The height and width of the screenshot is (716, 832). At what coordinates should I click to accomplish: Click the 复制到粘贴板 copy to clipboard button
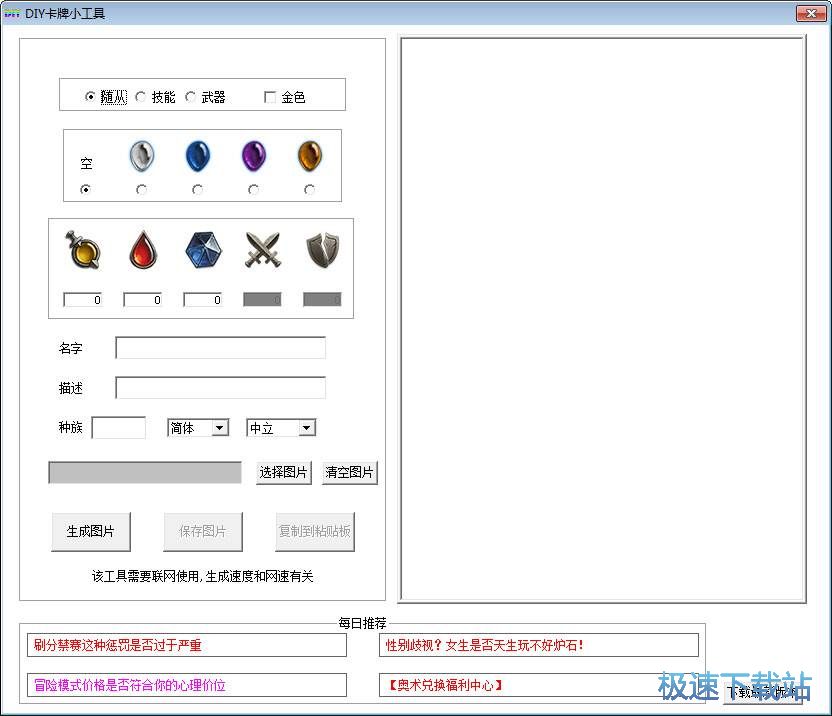(315, 532)
